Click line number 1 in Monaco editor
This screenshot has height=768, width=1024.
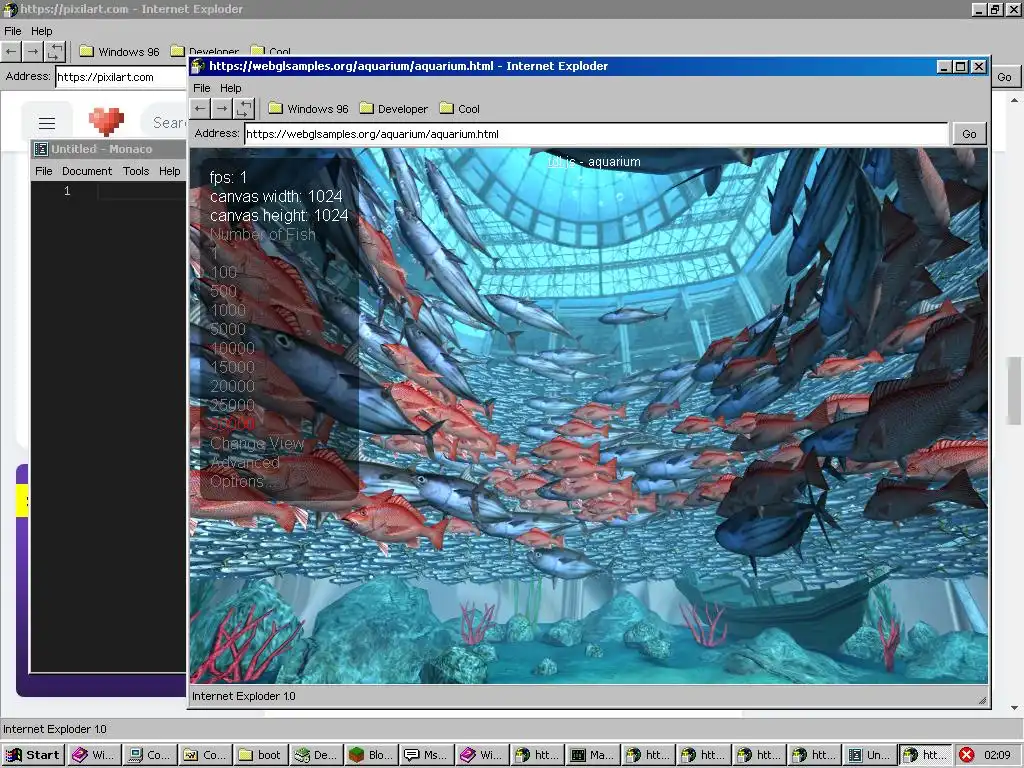click(x=67, y=191)
